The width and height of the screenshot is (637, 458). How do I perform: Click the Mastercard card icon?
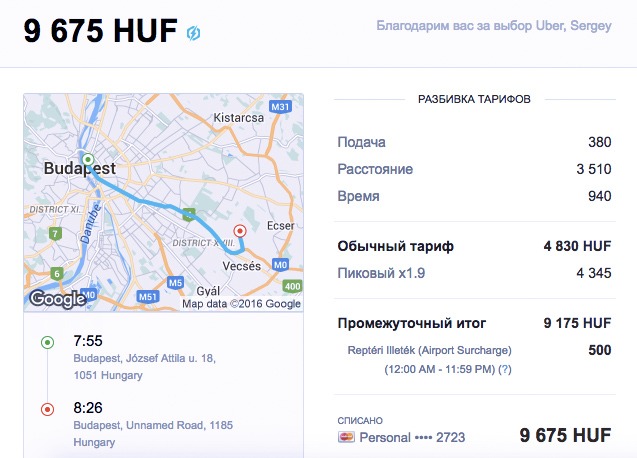[x=347, y=437]
